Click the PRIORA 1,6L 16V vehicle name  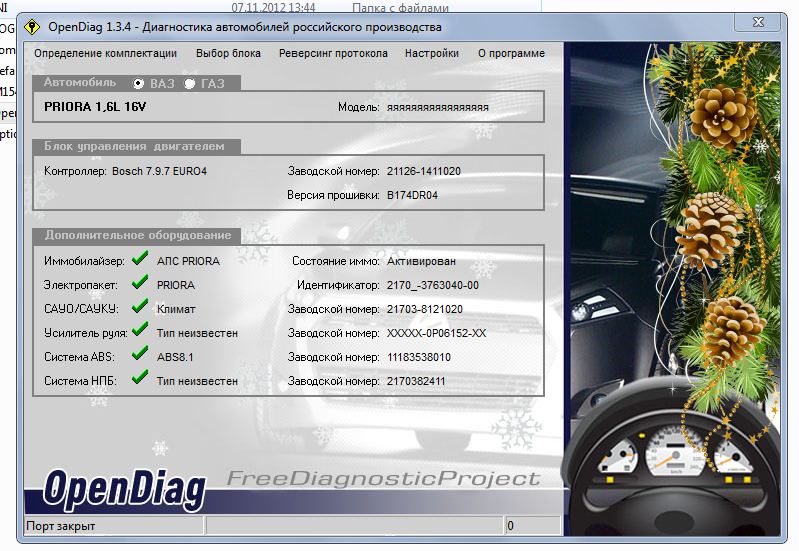pos(95,107)
